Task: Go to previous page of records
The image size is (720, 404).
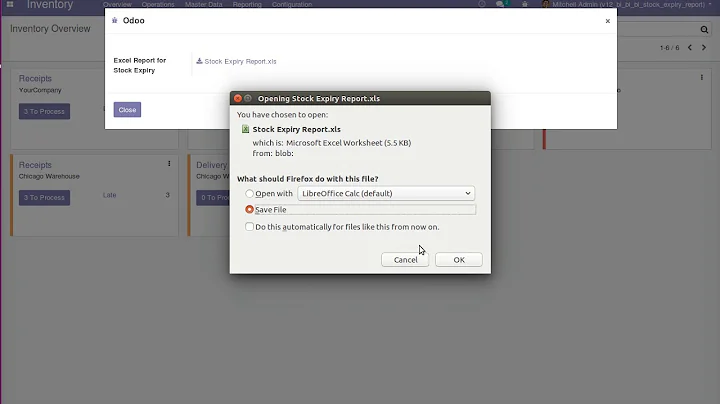Action: click(690, 47)
